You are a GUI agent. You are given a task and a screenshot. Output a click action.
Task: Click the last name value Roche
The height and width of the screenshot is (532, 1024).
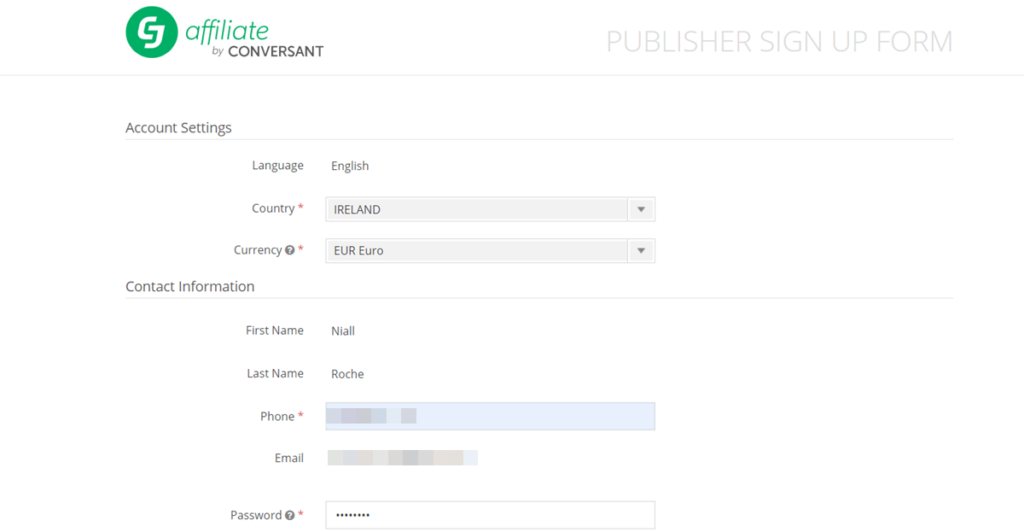pos(347,374)
